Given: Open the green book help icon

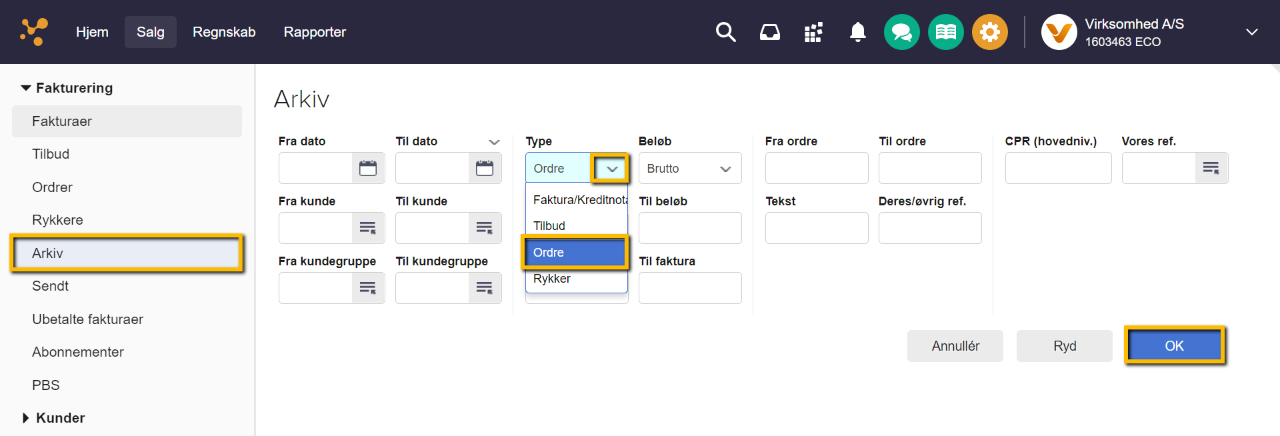Looking at the screenshot, I should pos(946,32).
